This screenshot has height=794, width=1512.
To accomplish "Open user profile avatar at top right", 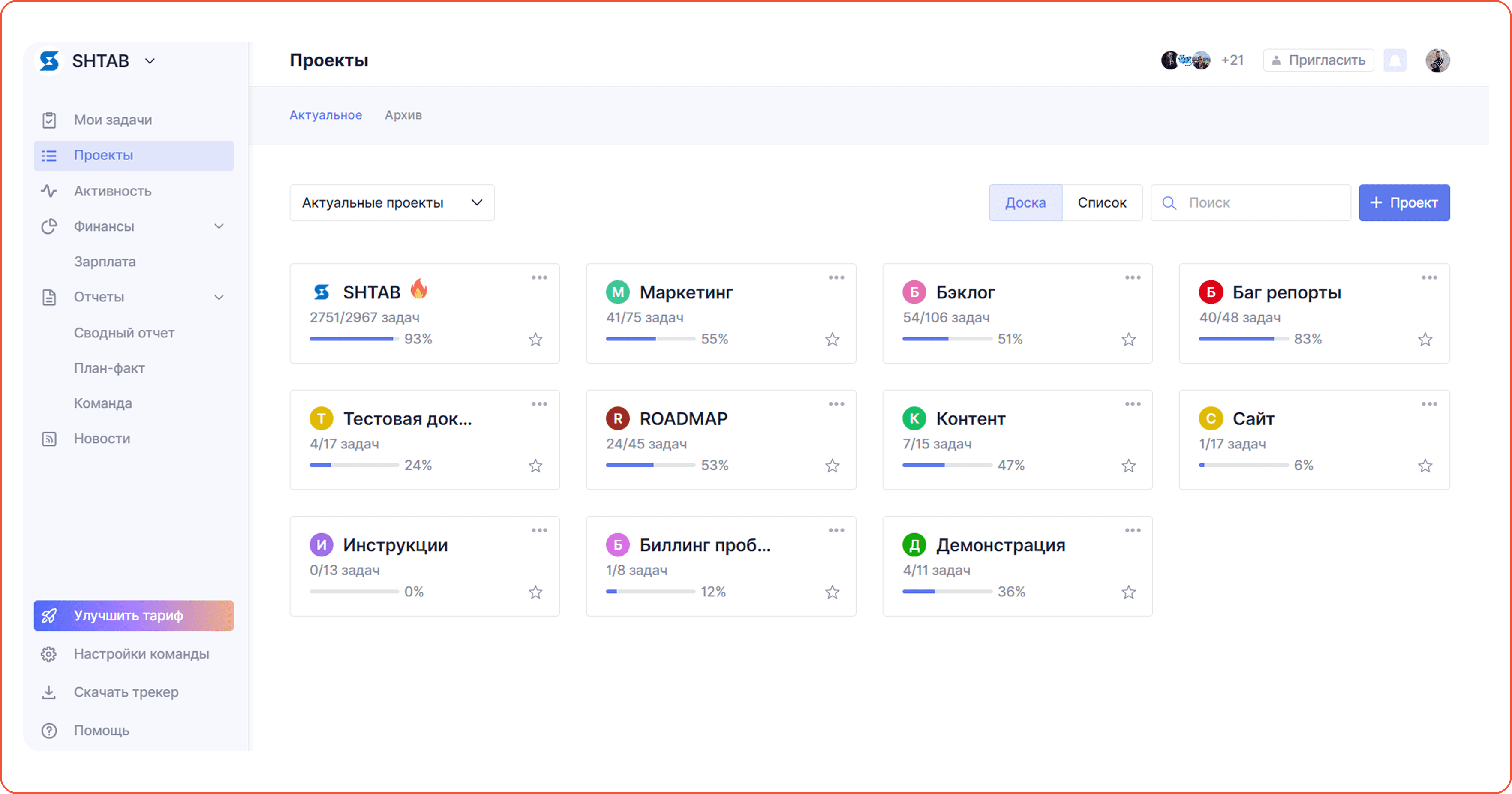I will pyautogui.click(x=1437, y=60).
